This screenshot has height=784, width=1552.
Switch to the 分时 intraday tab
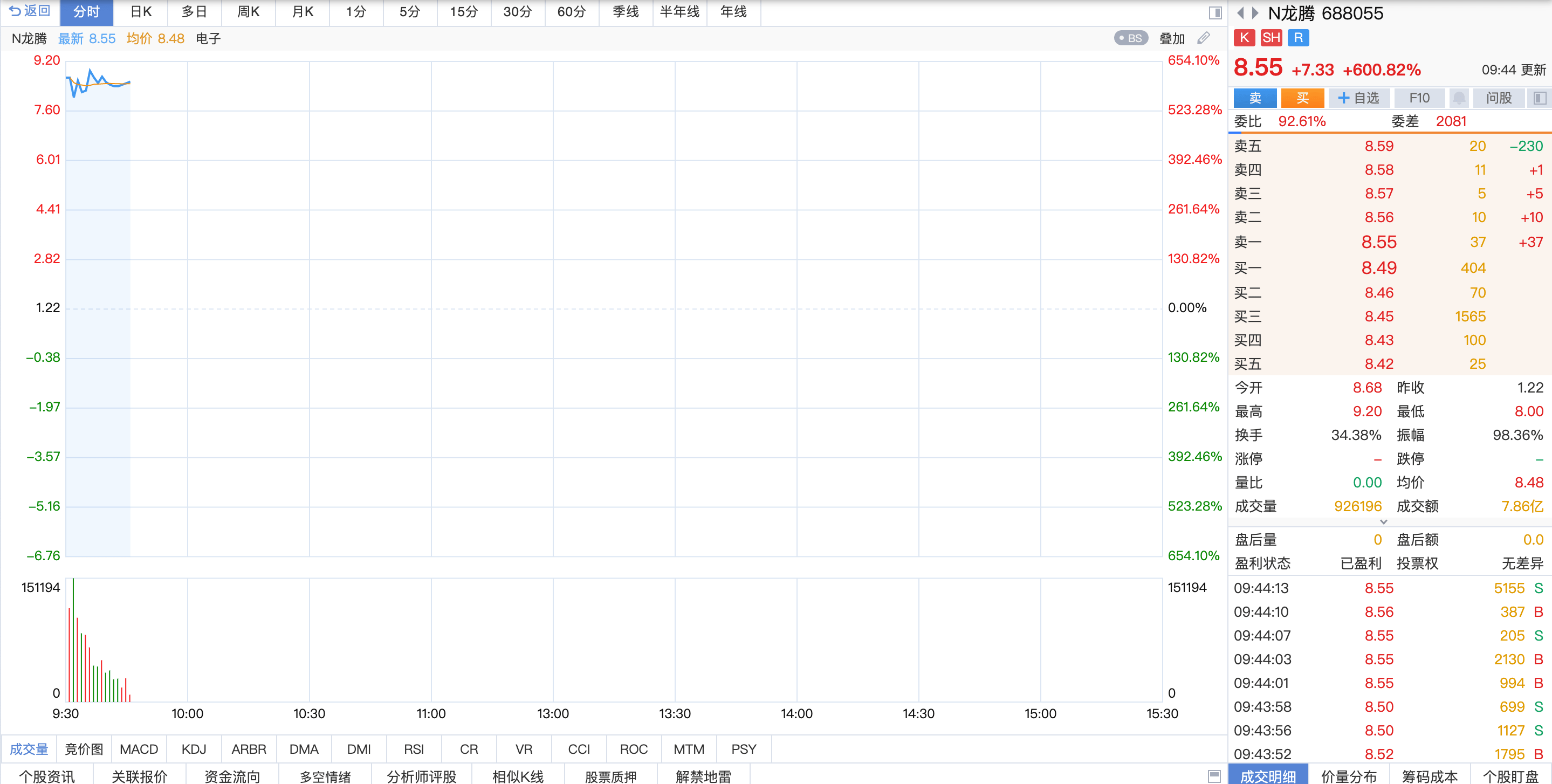[x=86, y=12]
